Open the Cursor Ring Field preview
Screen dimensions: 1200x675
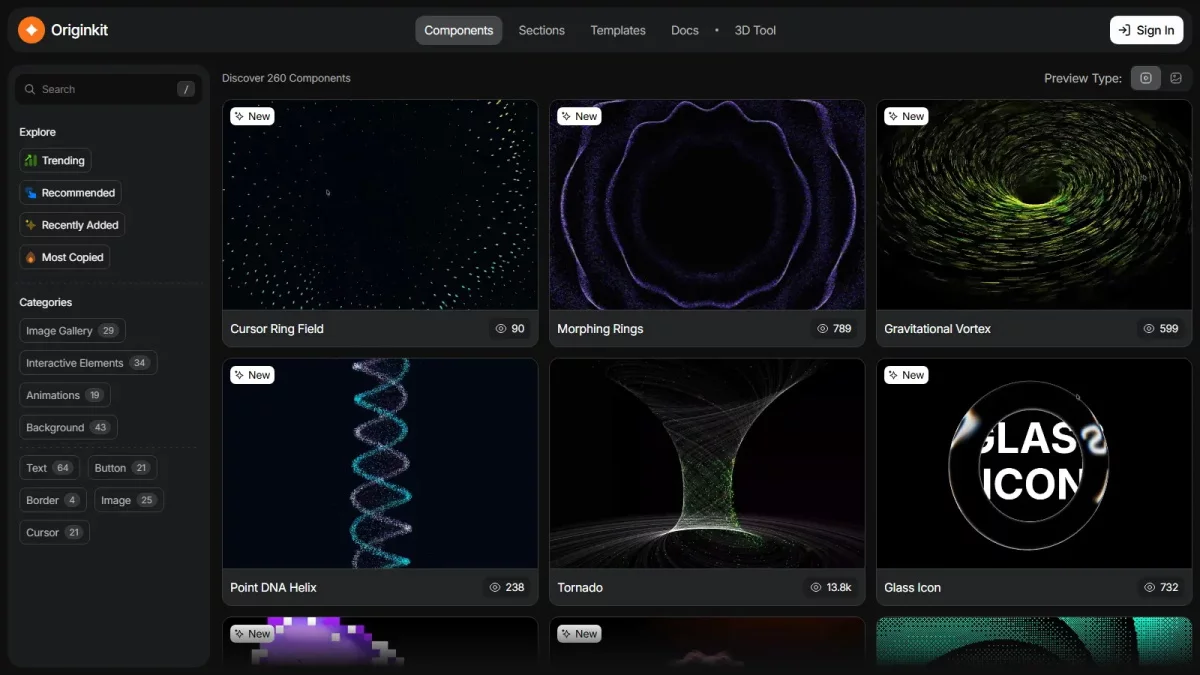click(380, 205)
